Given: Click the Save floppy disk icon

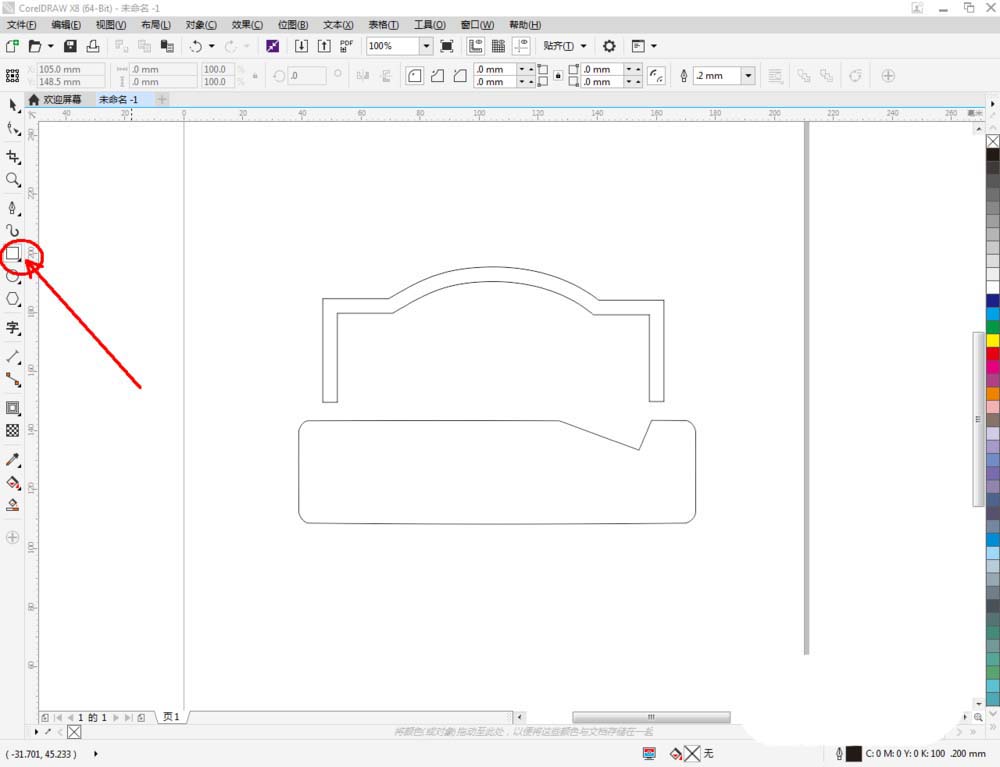Looking at the screenshot, I should (70, 46).
